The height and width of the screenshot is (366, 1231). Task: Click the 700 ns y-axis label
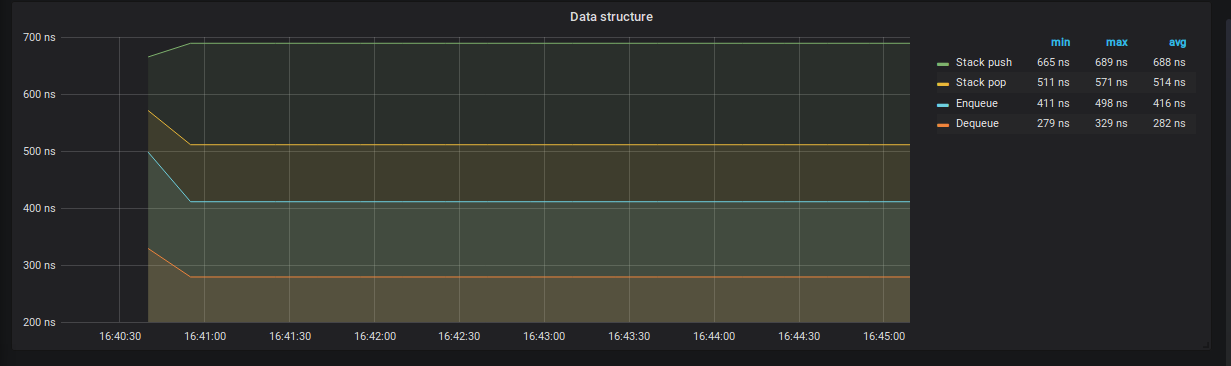(x=39, y=37)
